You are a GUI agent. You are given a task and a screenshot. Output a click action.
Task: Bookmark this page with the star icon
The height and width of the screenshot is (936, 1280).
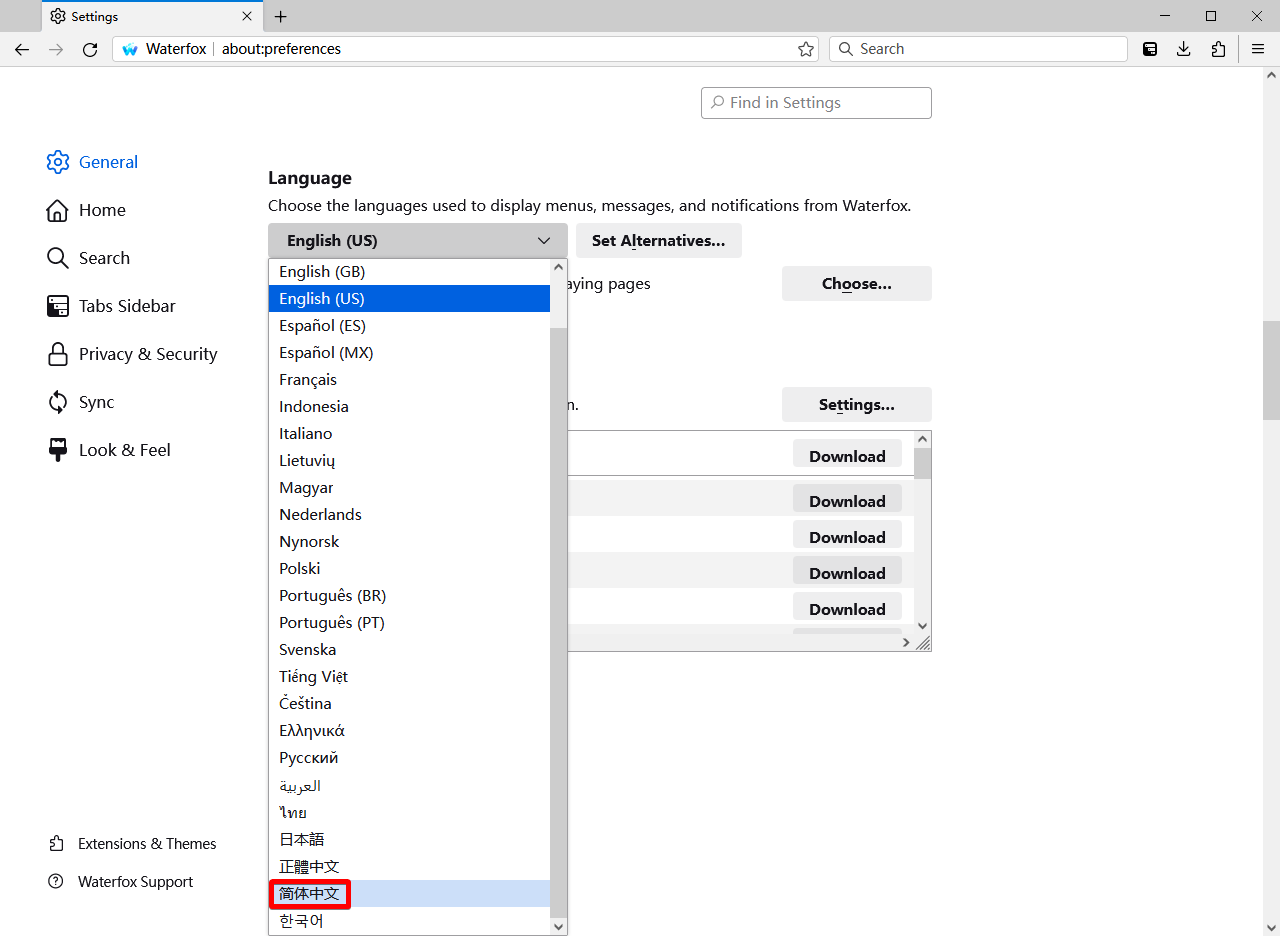[805, 49]
